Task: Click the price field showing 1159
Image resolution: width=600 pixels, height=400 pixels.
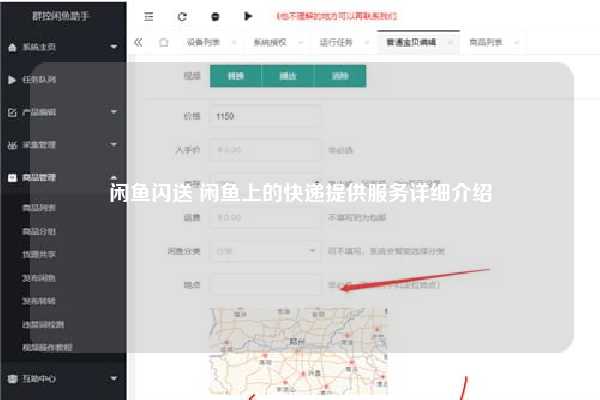Action: tap(265, 116)
